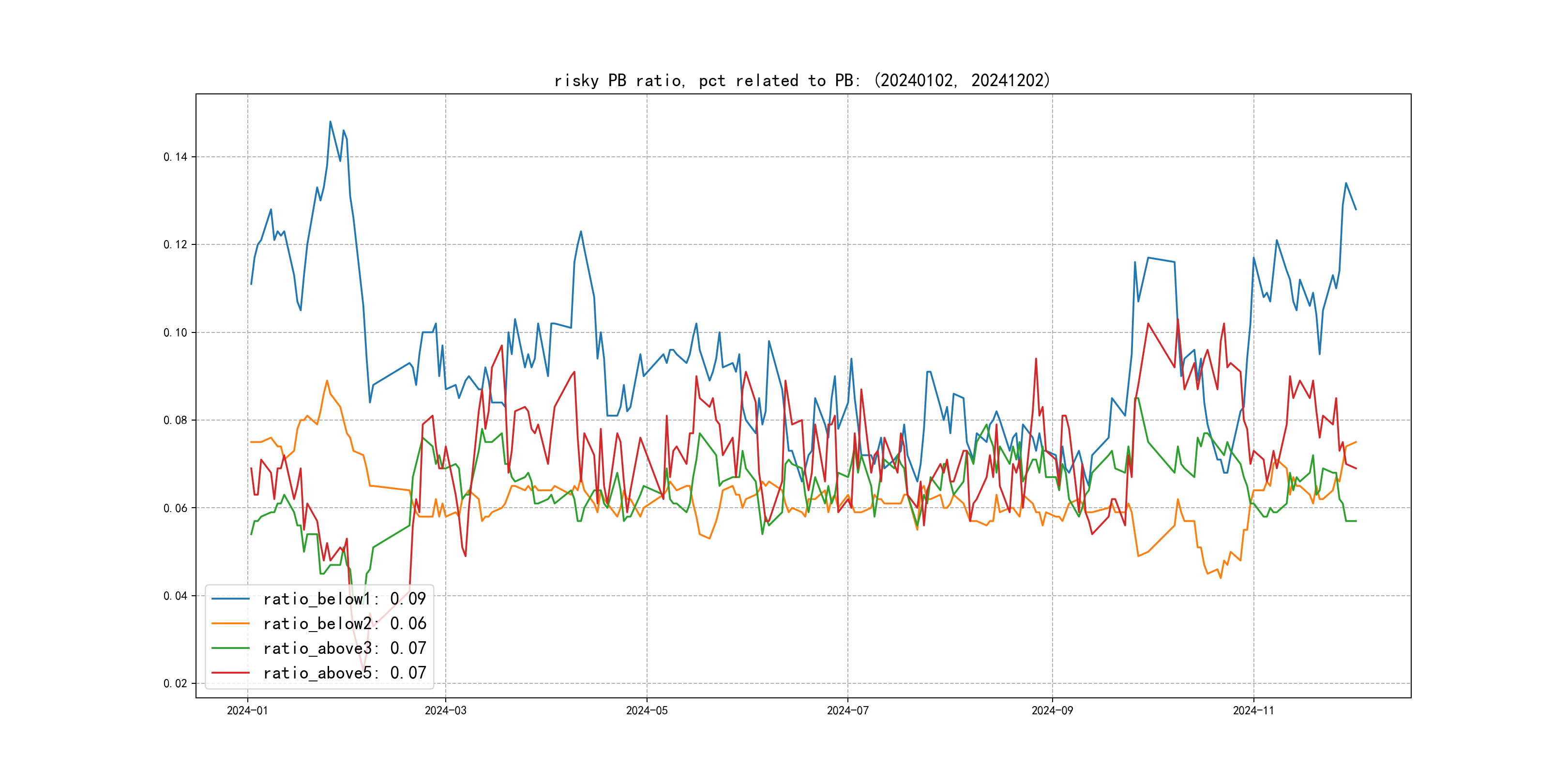Click the chart title text
This screenshot has height=784, width=1568.
[802, 80]
